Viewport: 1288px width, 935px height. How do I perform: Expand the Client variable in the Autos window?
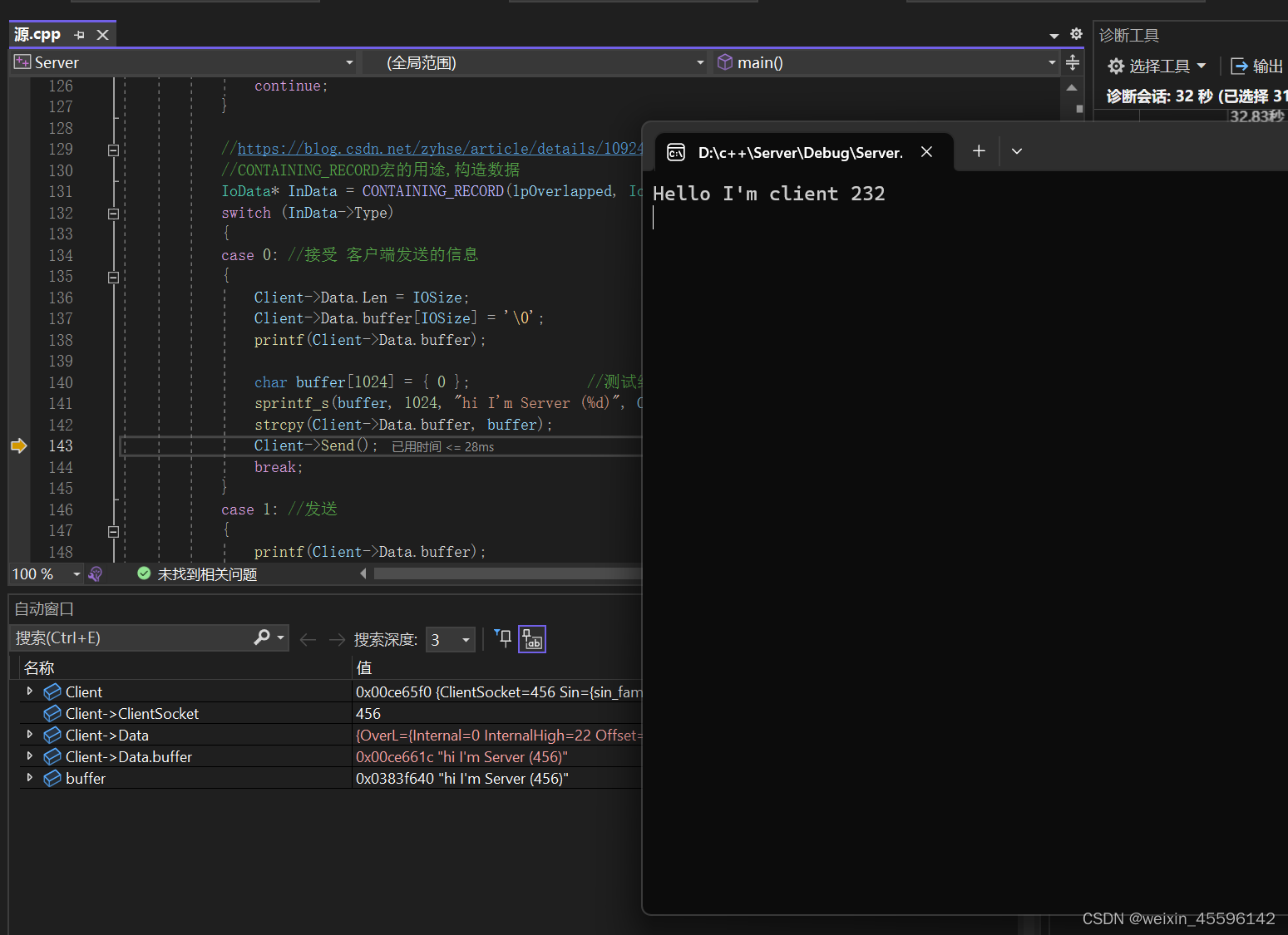pos(30,691)
